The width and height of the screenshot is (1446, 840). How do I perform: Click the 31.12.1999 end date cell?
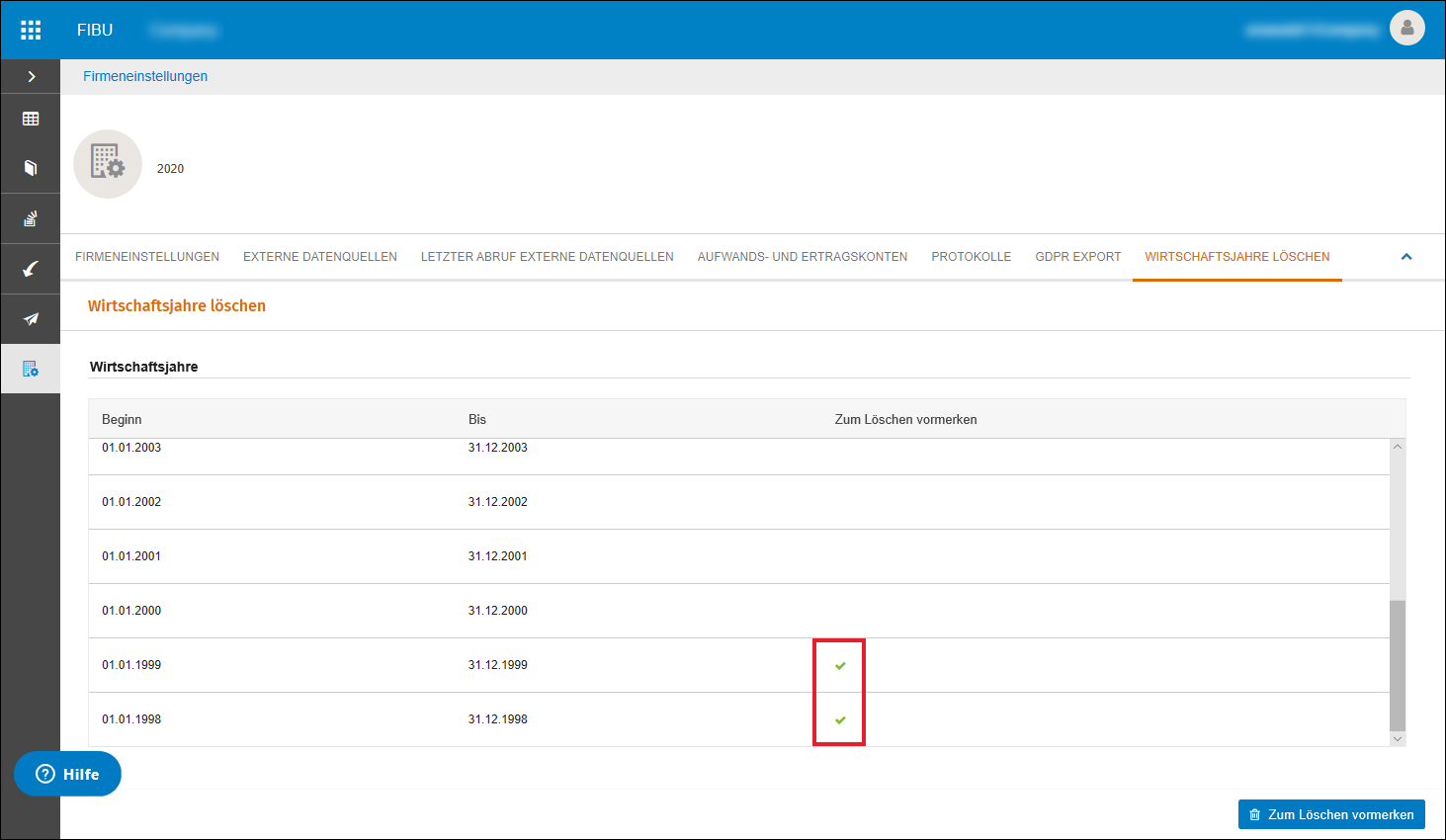pos(498,665)
